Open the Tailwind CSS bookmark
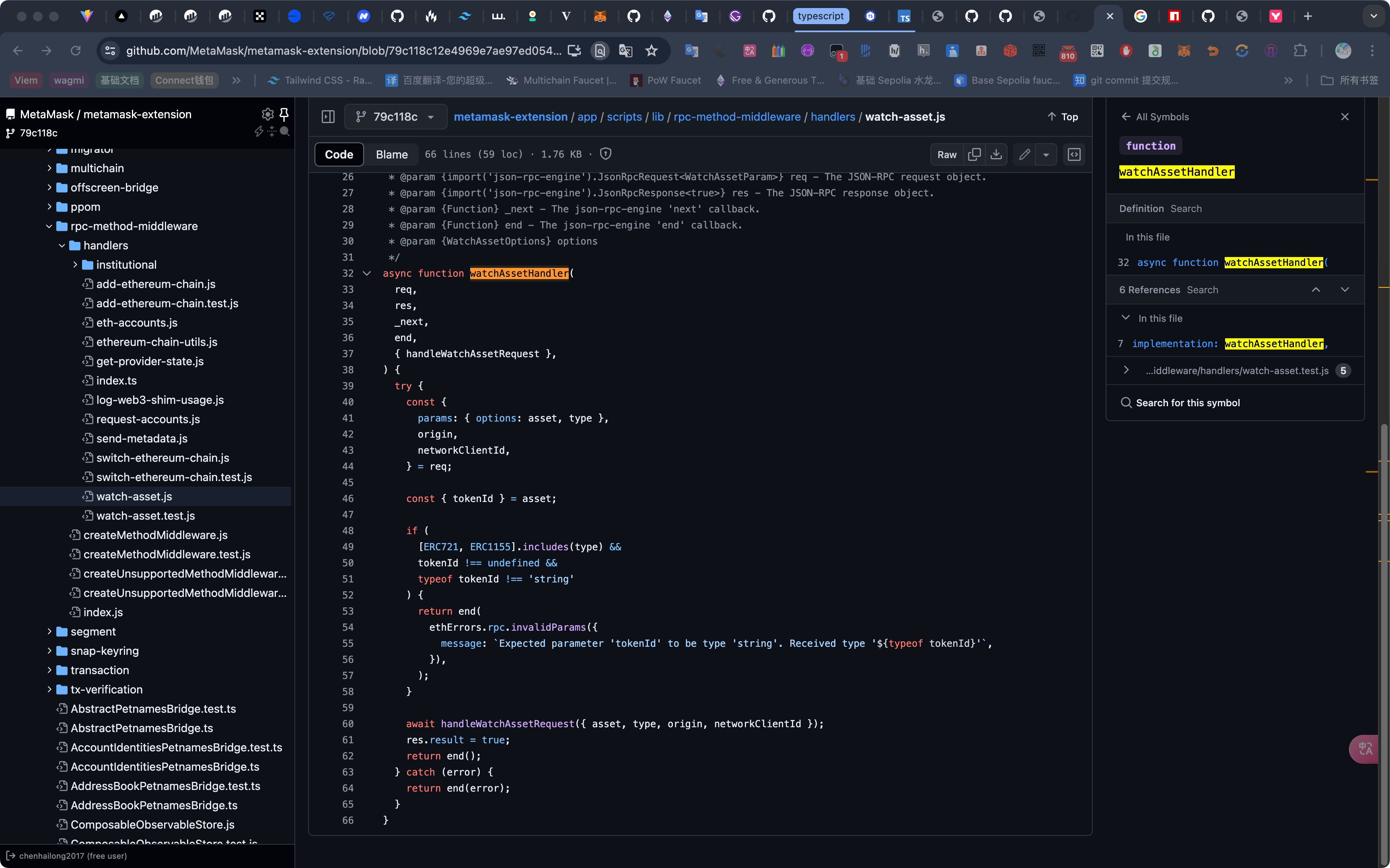This screenshot has height=868, width=1390. click(320, 80)
